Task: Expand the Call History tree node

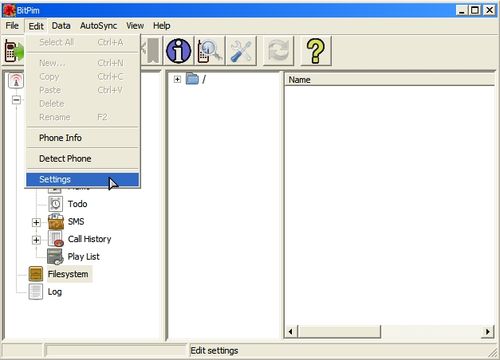Action: (x=36, y=240)
